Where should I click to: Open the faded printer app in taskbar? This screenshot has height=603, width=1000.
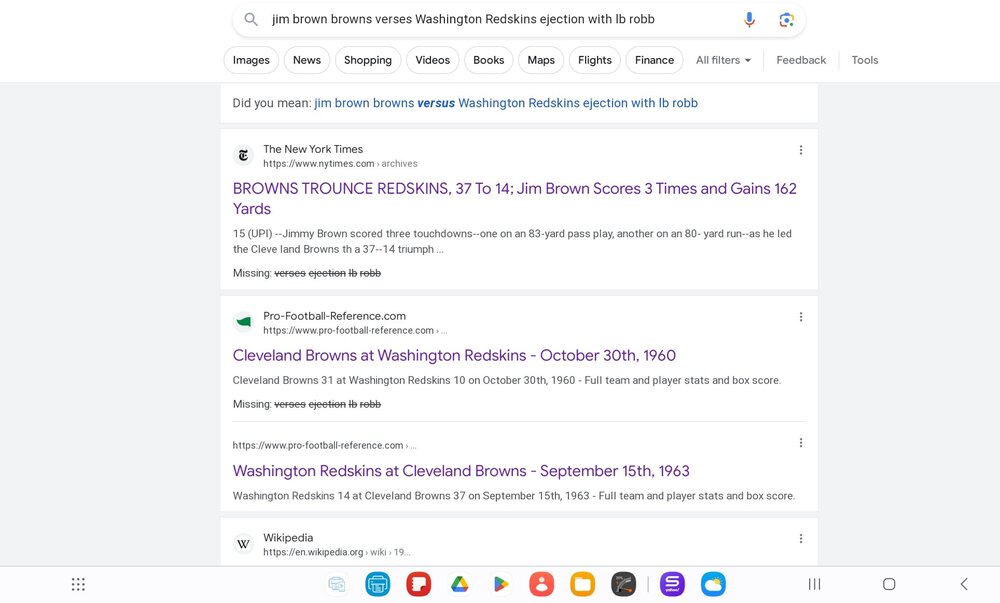[x=337, y=585]
